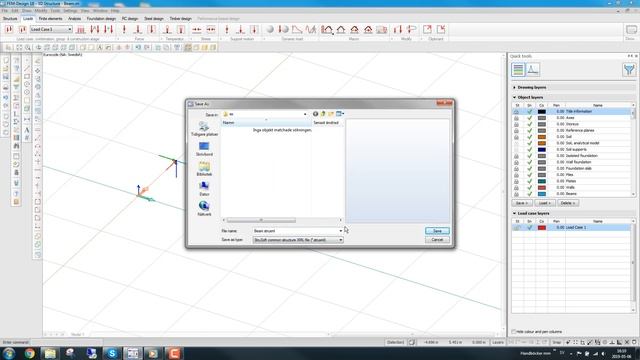Open the Save as type dropdown
Image resolution: width=640 pixels, height=360 pixels.
coord(341,240)
